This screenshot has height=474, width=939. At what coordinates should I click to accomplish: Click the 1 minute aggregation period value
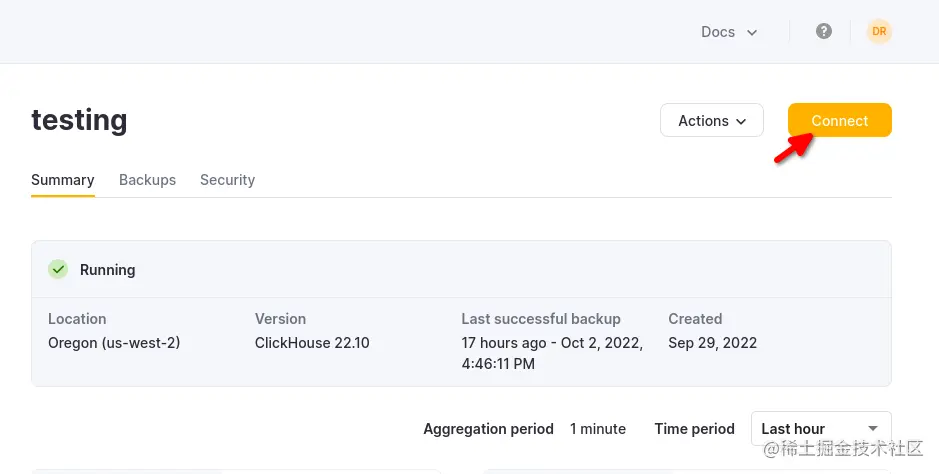point(598,429)
